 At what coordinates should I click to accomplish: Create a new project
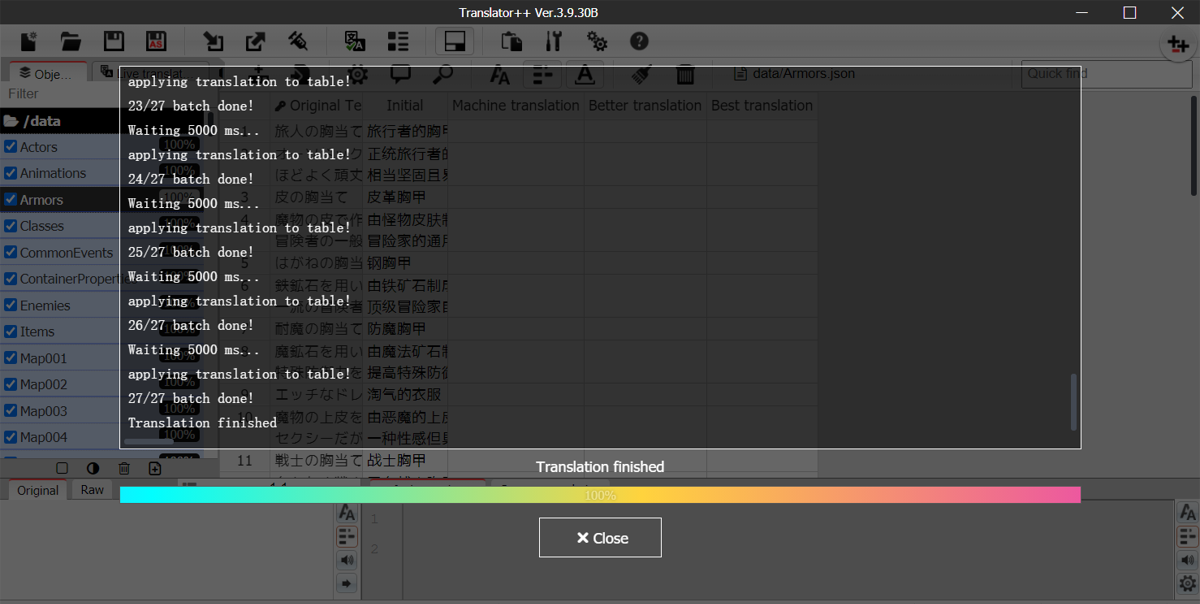pos(27,41)
